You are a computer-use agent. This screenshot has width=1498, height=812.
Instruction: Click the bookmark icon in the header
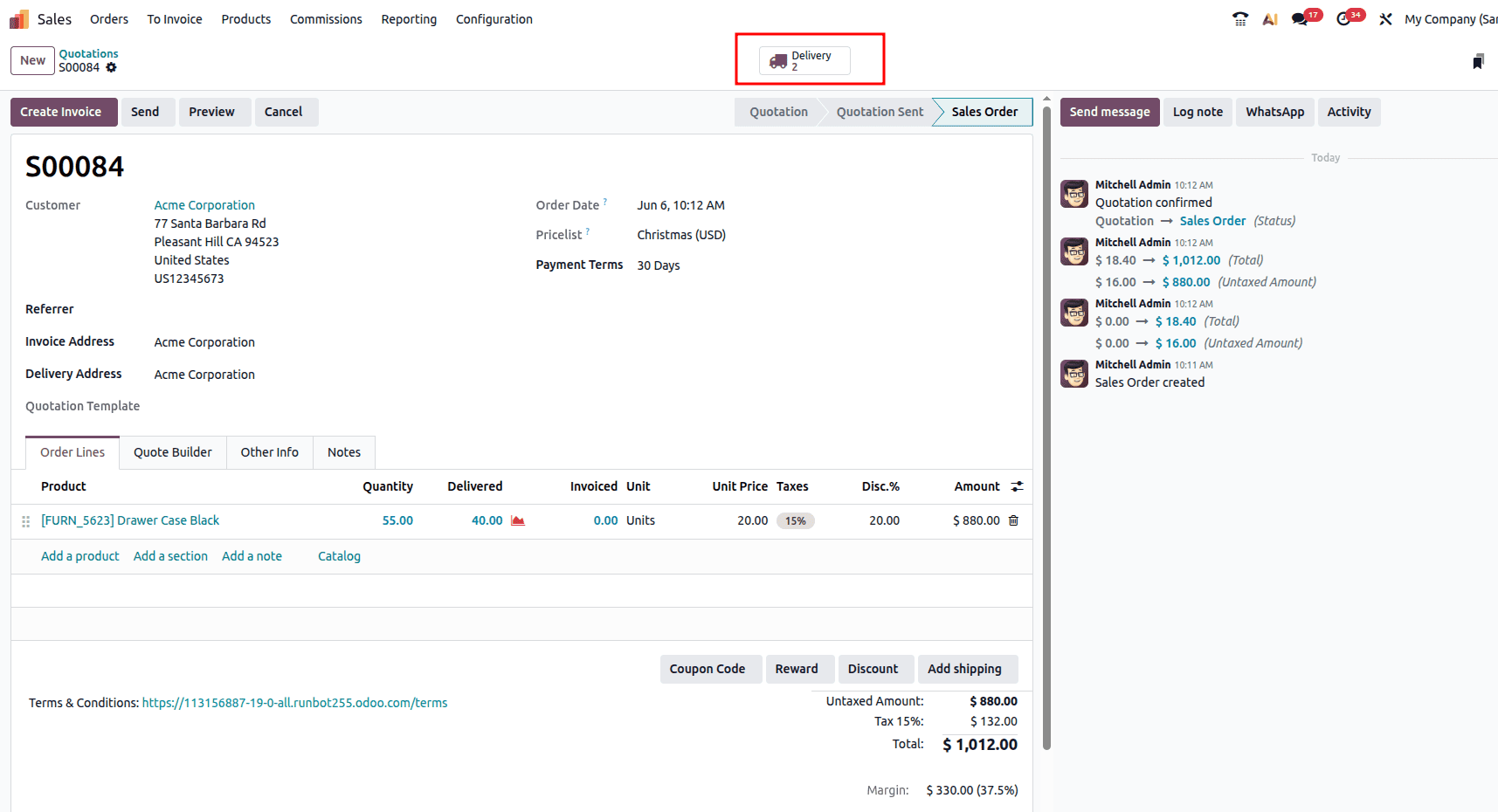1478,61
